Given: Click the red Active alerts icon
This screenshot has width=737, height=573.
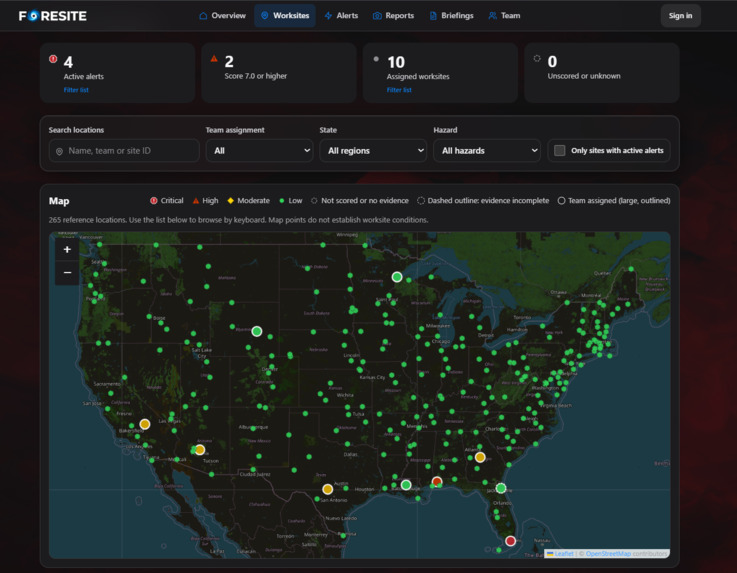Looking at the screenshot, I should pos(53,59).
